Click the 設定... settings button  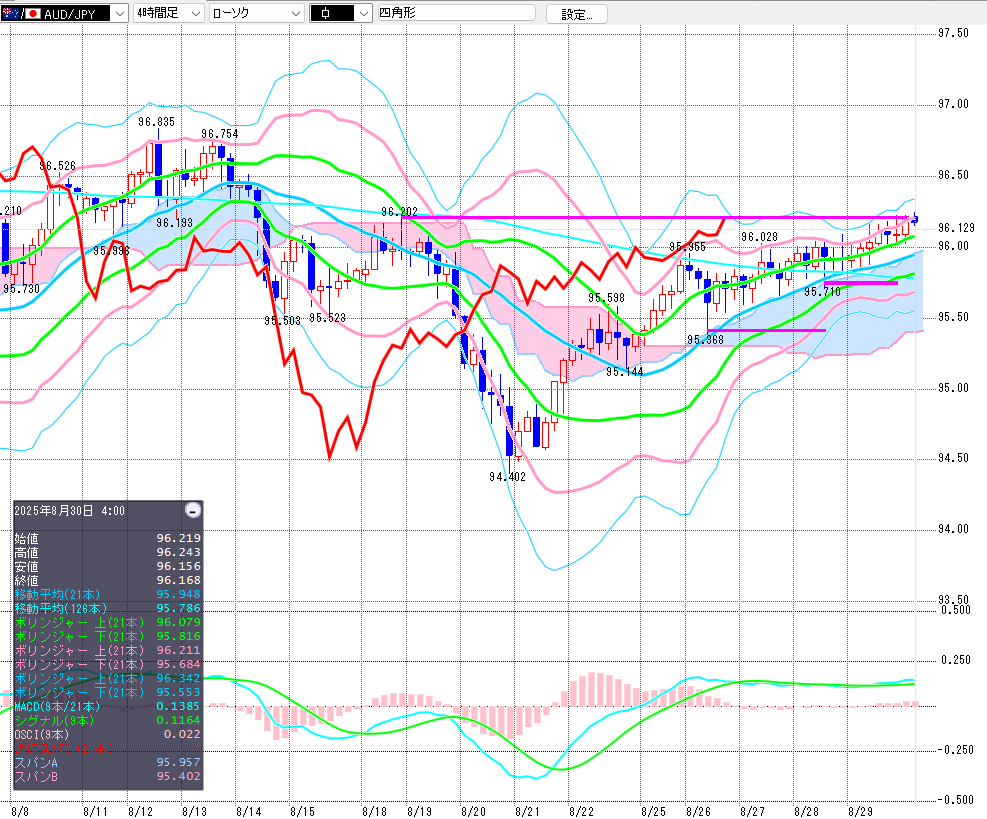[577, 14]
